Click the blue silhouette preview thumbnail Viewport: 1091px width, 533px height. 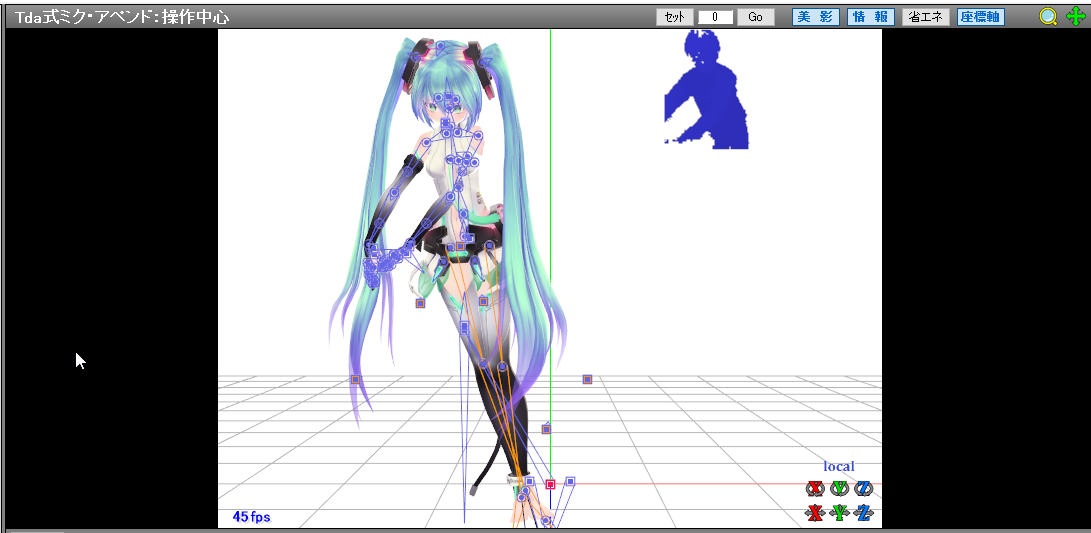pos(707,90)
